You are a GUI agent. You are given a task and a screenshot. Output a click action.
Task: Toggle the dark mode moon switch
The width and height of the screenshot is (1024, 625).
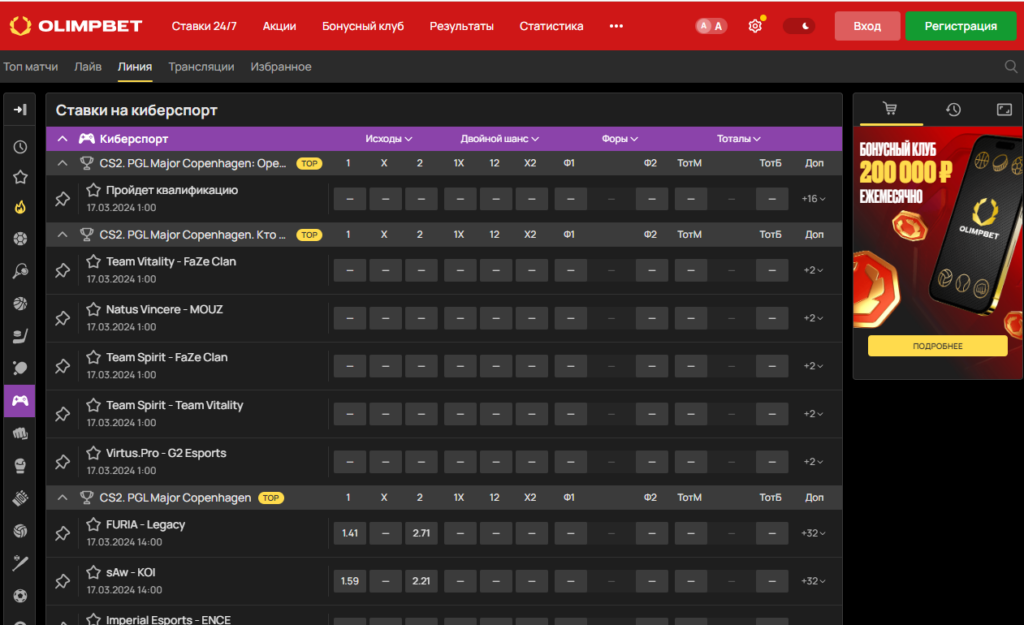(x=799, y=26)
